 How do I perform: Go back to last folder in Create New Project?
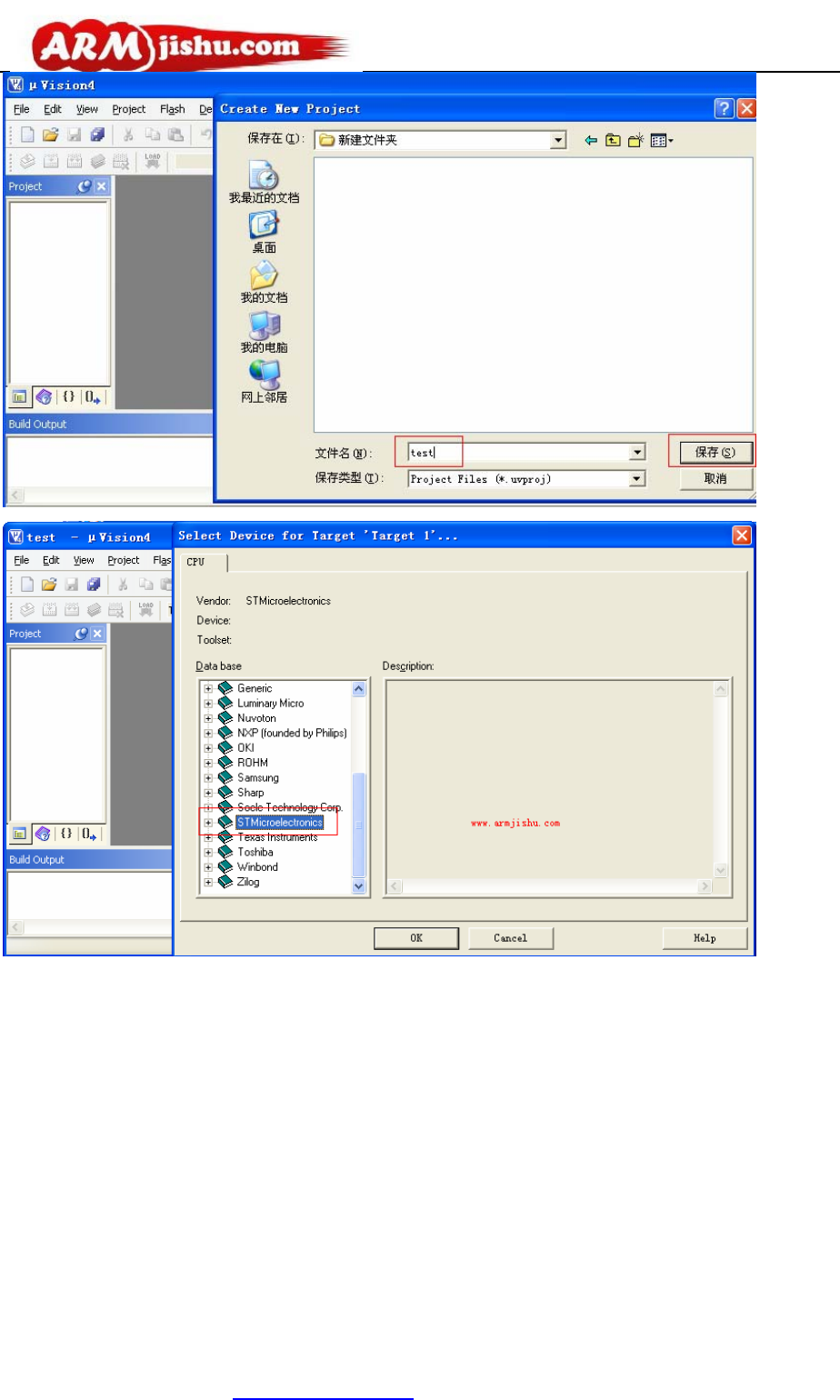point(590,140)
